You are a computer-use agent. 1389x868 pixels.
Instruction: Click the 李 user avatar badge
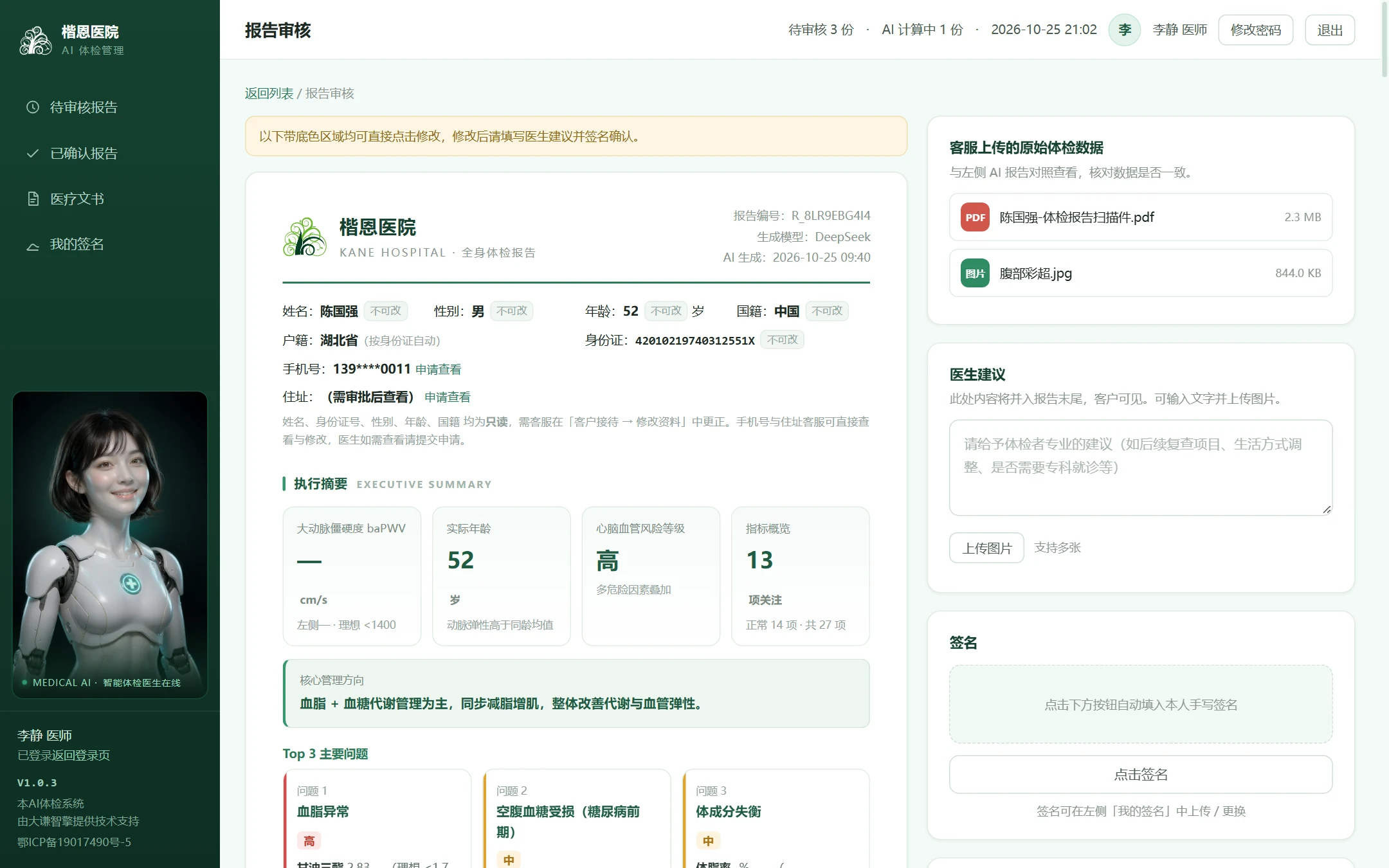pyautogui.click(x=1125, y=30)
